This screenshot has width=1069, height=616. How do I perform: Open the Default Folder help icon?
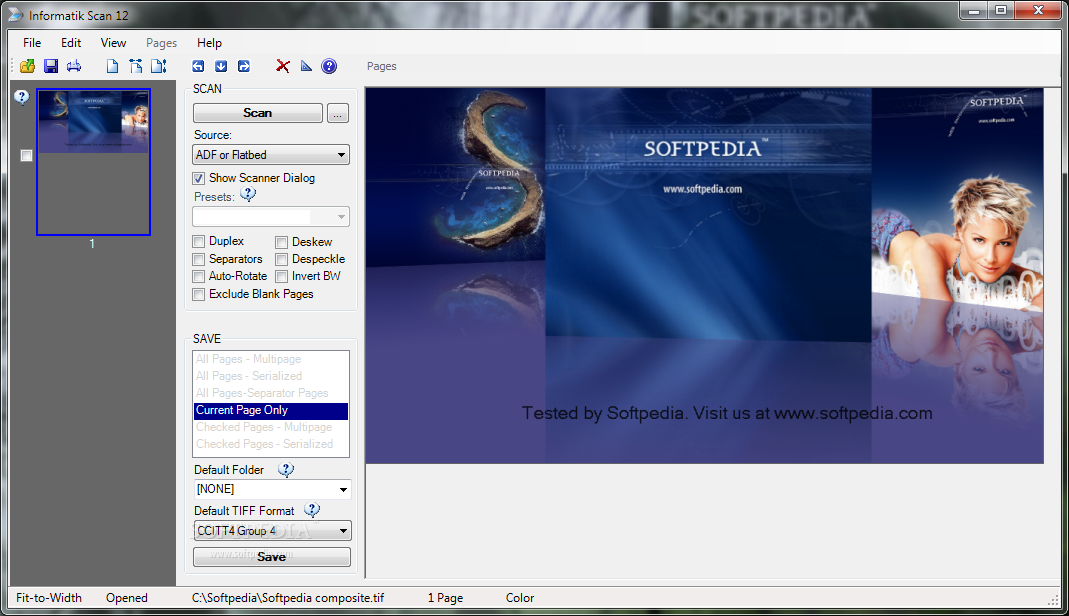[286, 469]
